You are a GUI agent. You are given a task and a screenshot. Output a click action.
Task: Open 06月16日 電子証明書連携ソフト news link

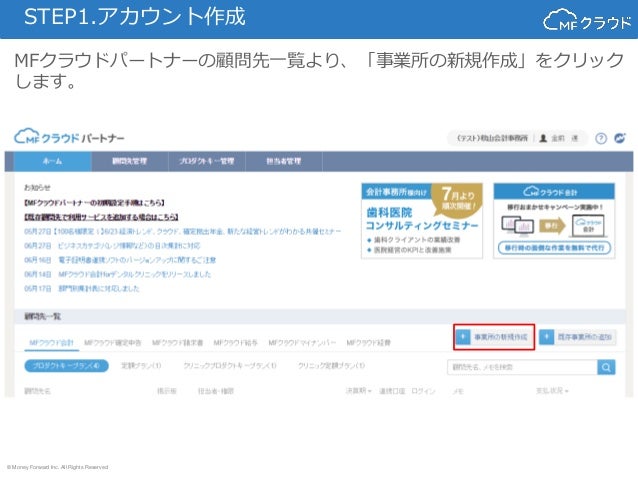point(120,260)
